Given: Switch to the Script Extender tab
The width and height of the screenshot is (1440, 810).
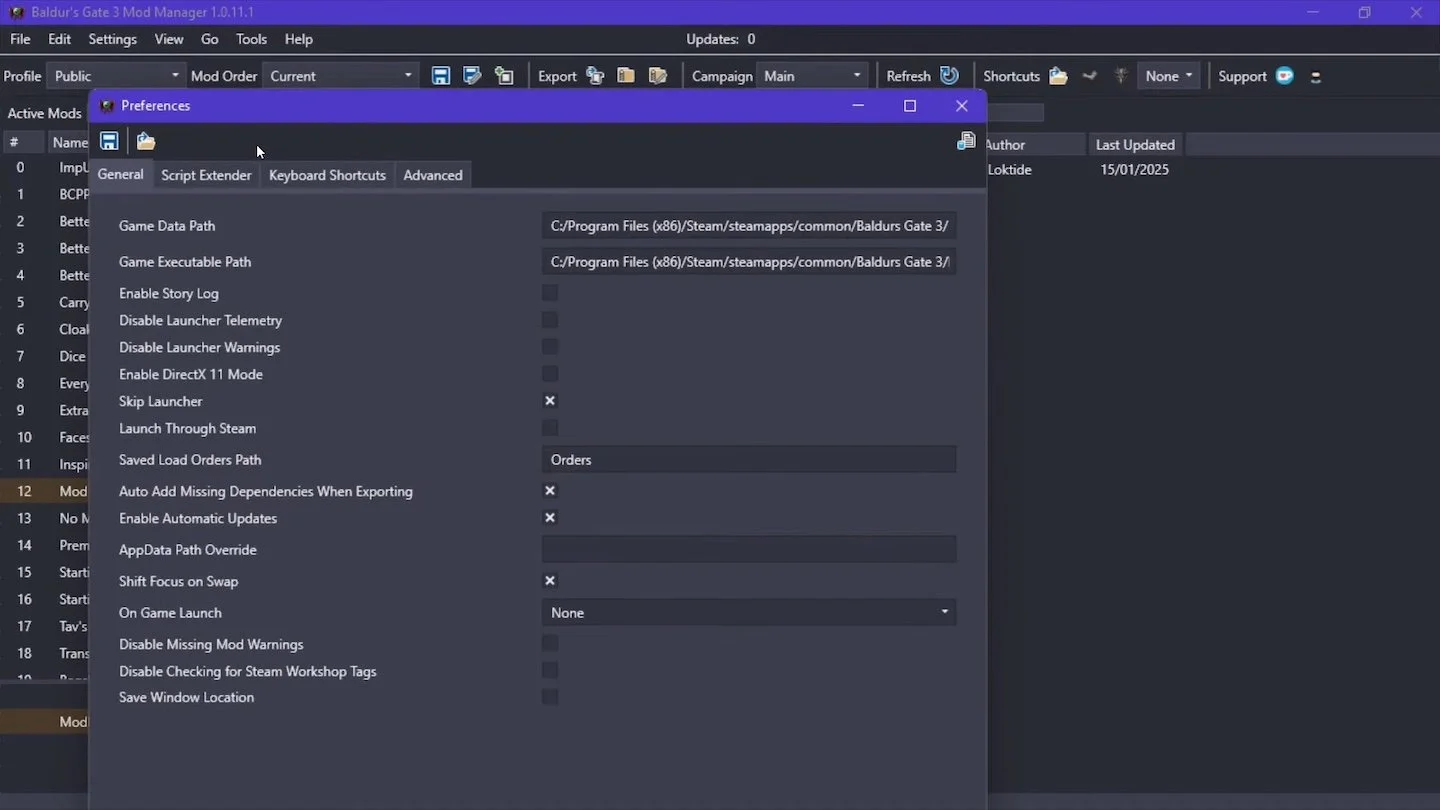Looking at the screenshot, I should (x=206, y=175).
